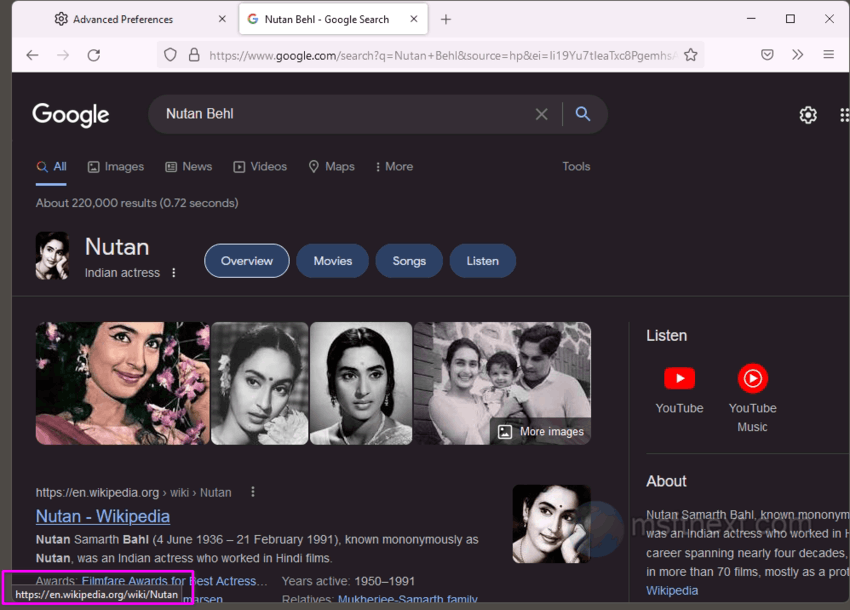Open Google quick settings gear
850x610 pixels.
(808, 114)
